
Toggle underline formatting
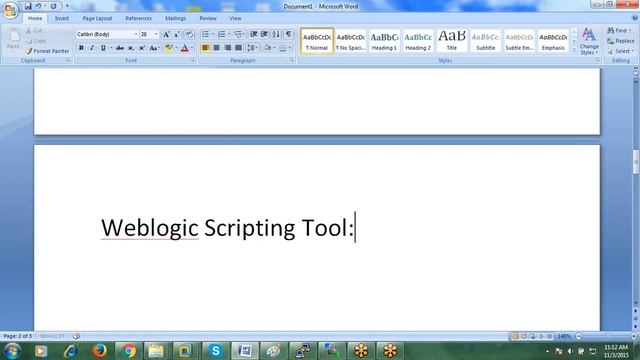(103, 48)
